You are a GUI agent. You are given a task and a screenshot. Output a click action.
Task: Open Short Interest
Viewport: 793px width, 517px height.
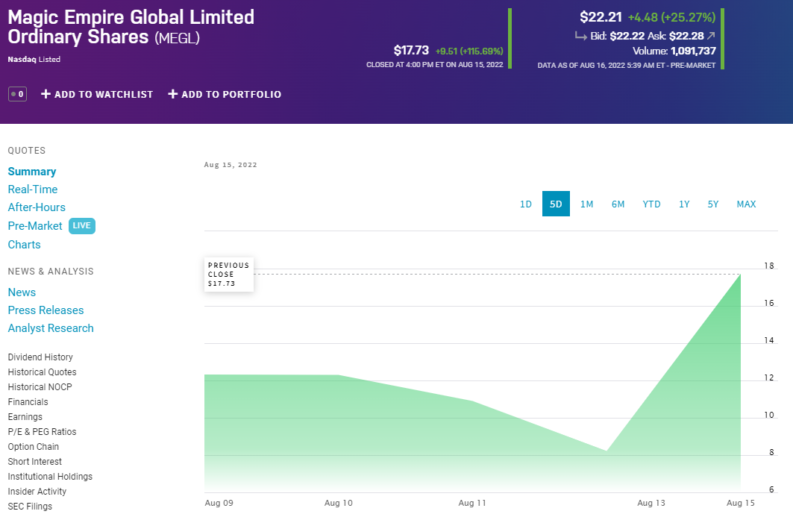pyautogui.click(x=35, y=461)
